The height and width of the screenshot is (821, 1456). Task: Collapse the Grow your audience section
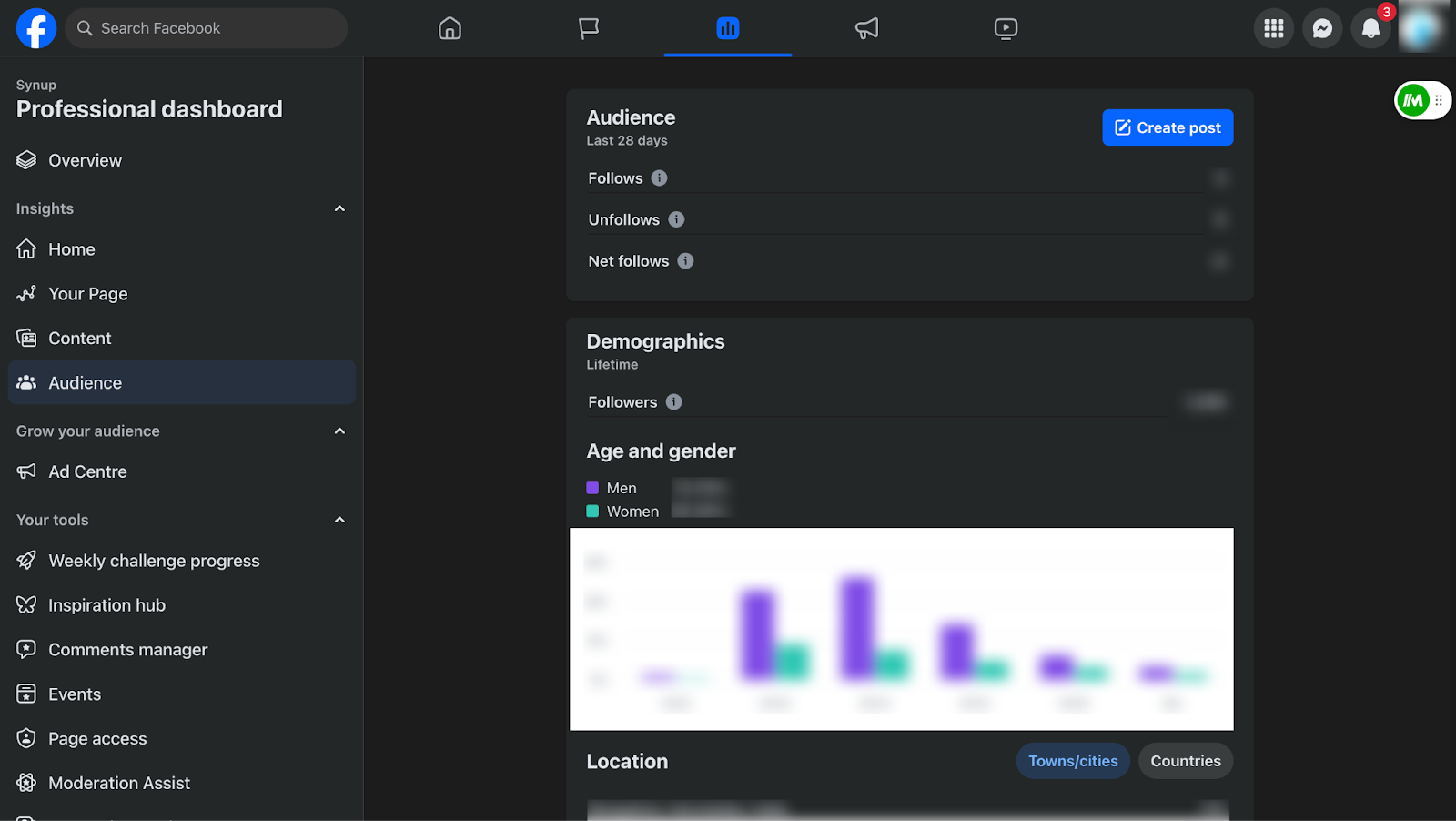pyautogui.click(x=339, y=431)
